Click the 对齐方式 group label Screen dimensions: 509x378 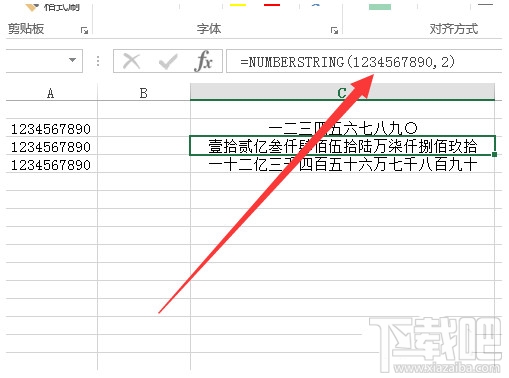[453, 29]
